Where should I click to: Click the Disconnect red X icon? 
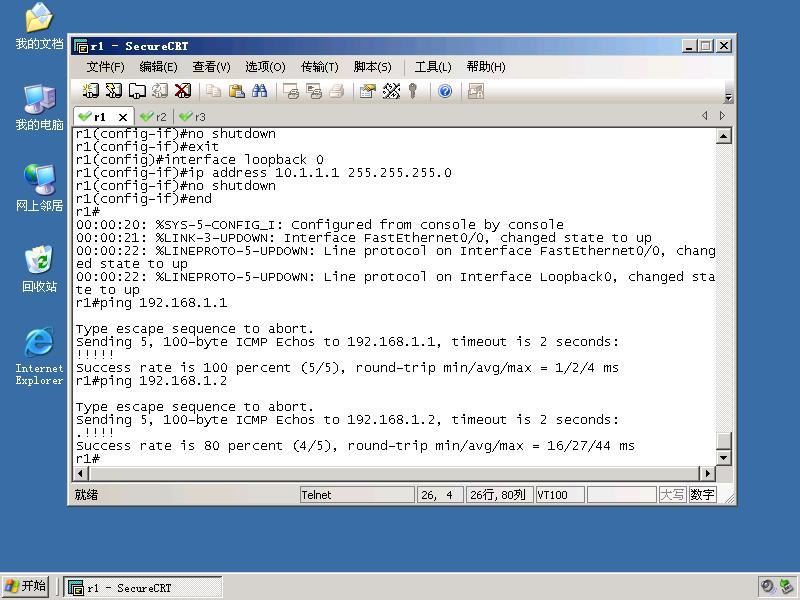183,91
